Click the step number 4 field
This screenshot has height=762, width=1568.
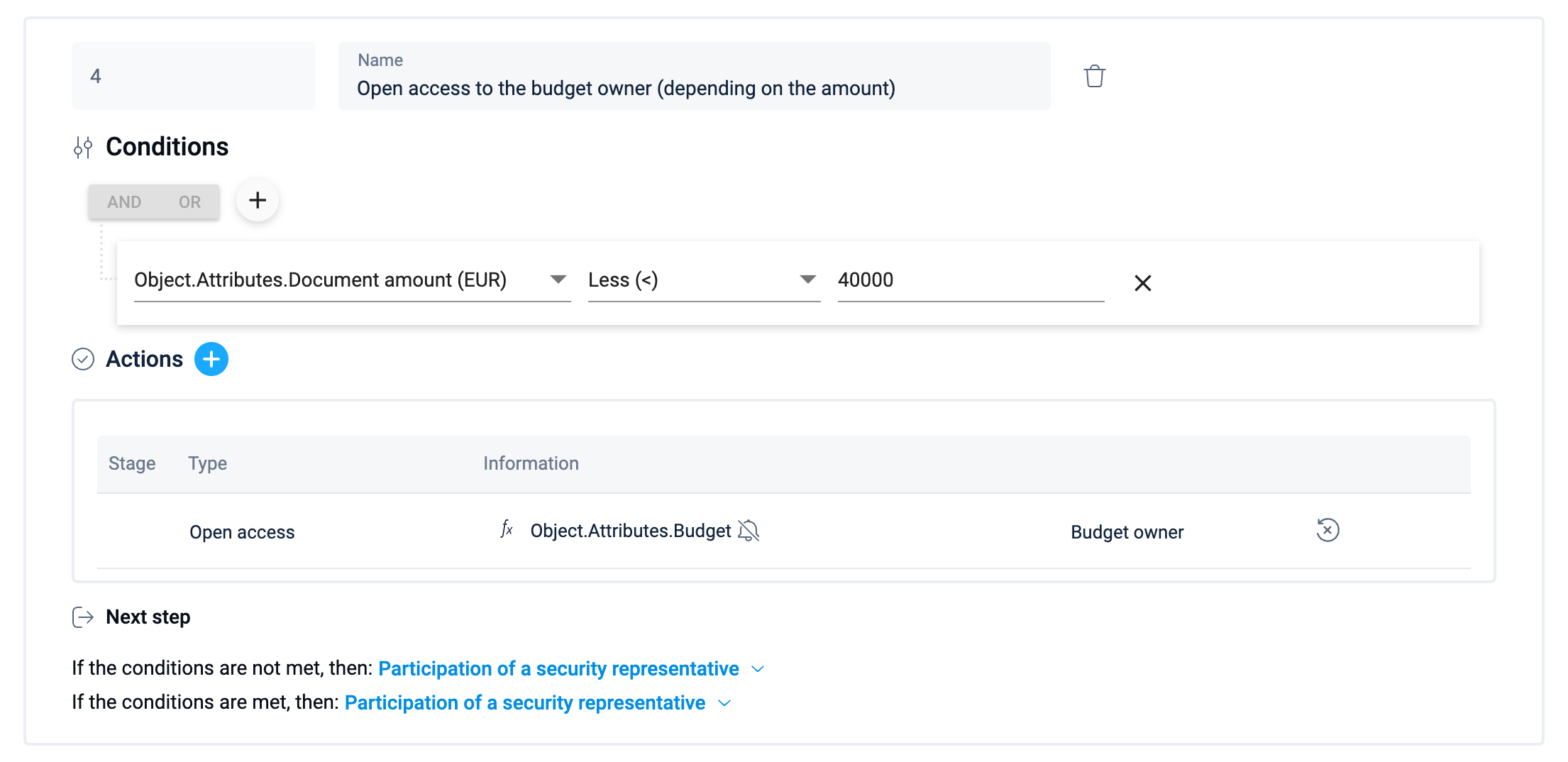pos(193,76)
